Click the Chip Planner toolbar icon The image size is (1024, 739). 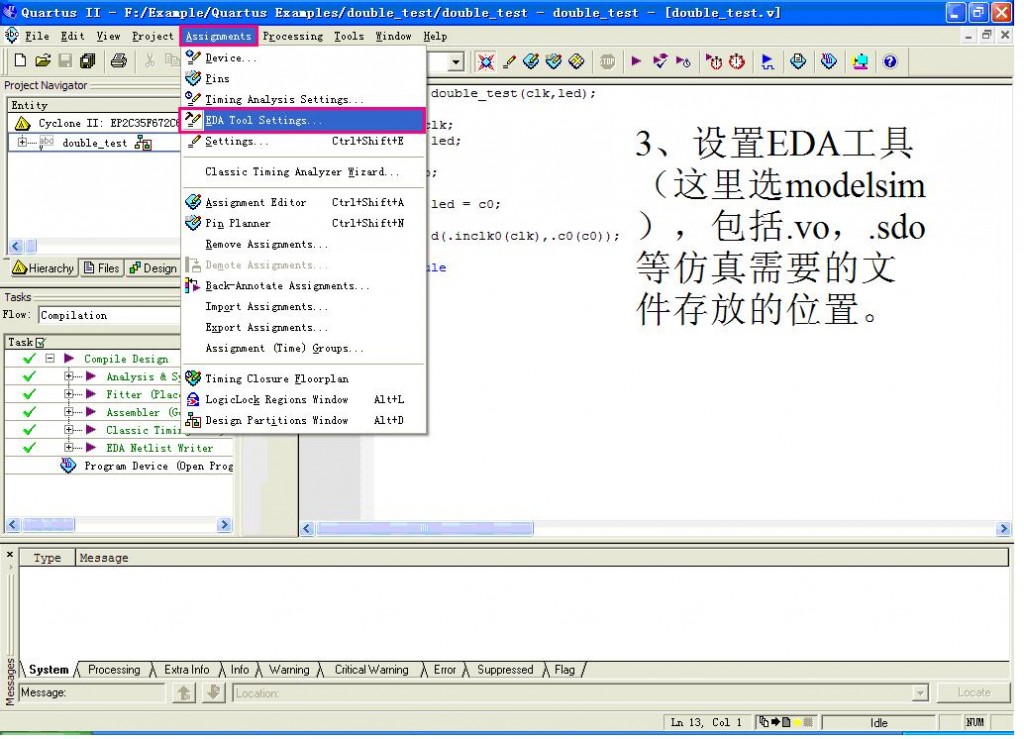click(578, 62)
